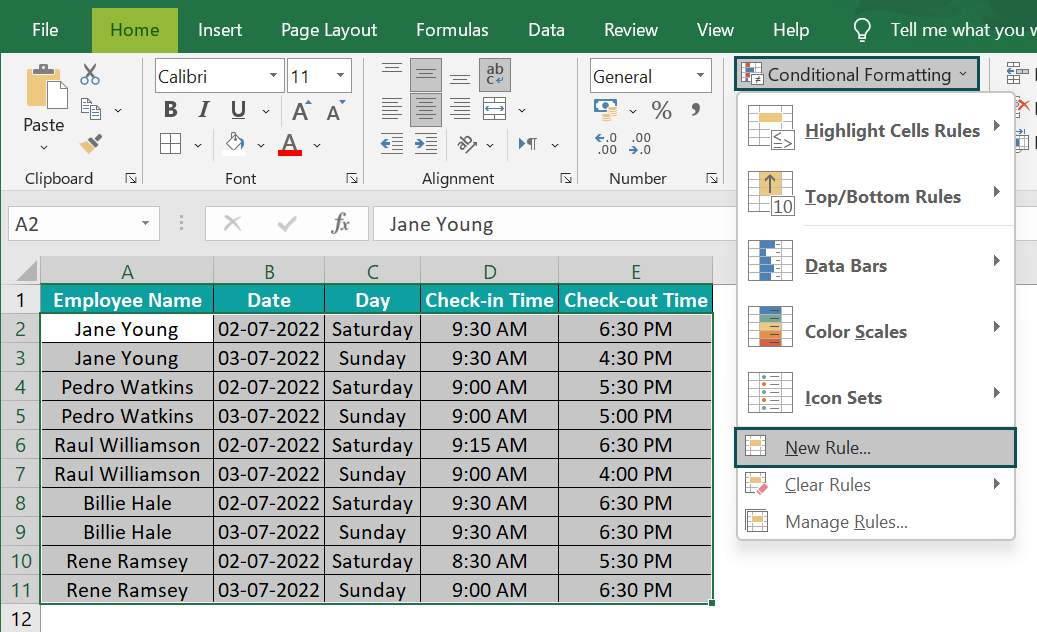Click Increase Decimal icon
1037x632 pixels.
(606, 143)
